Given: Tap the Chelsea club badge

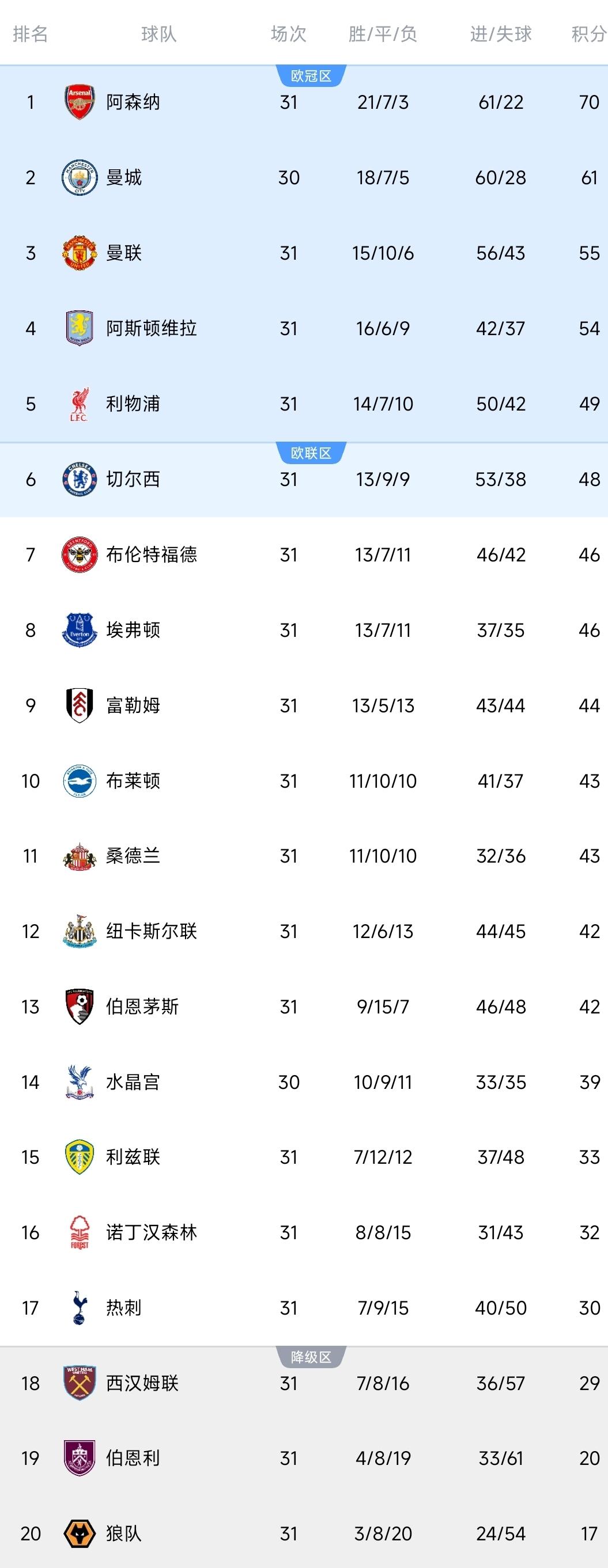Looking at the screenshot, I should [x=79, y=480].
